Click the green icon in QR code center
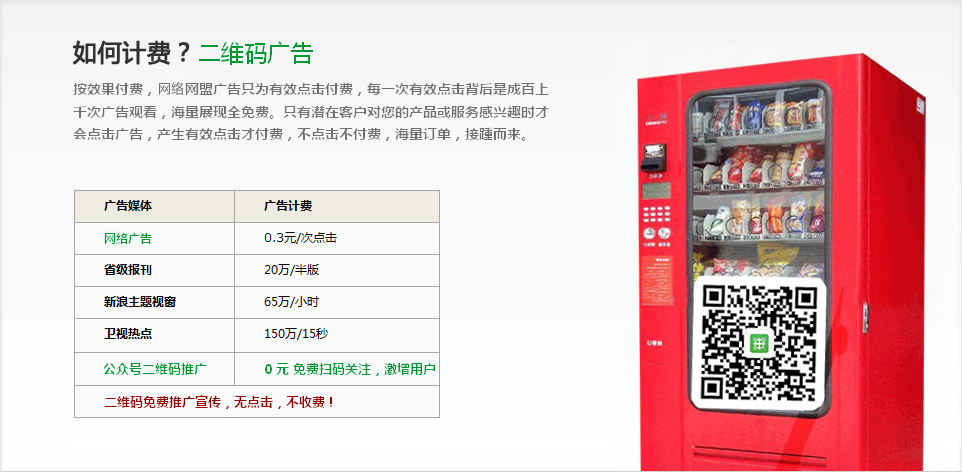This screenshot has width=962, height=472. pos(760,343)
